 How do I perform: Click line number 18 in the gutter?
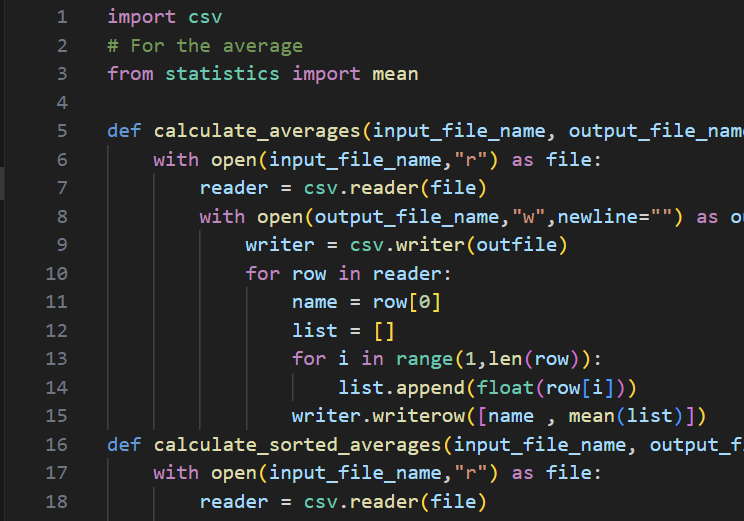coord(56,502)
